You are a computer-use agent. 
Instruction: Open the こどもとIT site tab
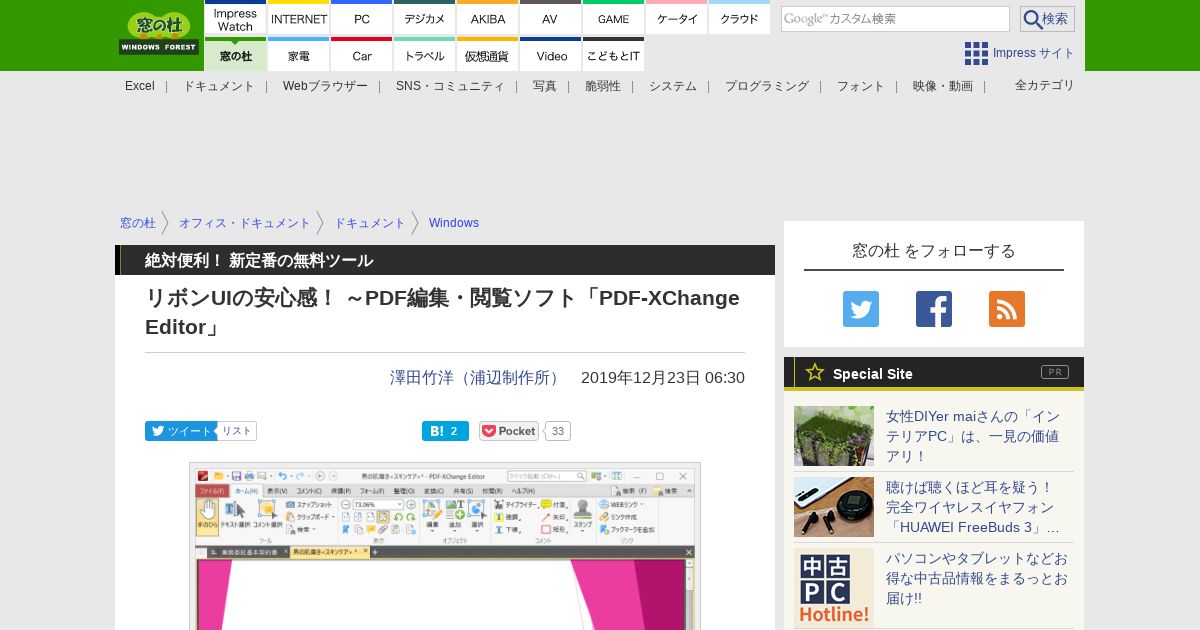point(613,55)
